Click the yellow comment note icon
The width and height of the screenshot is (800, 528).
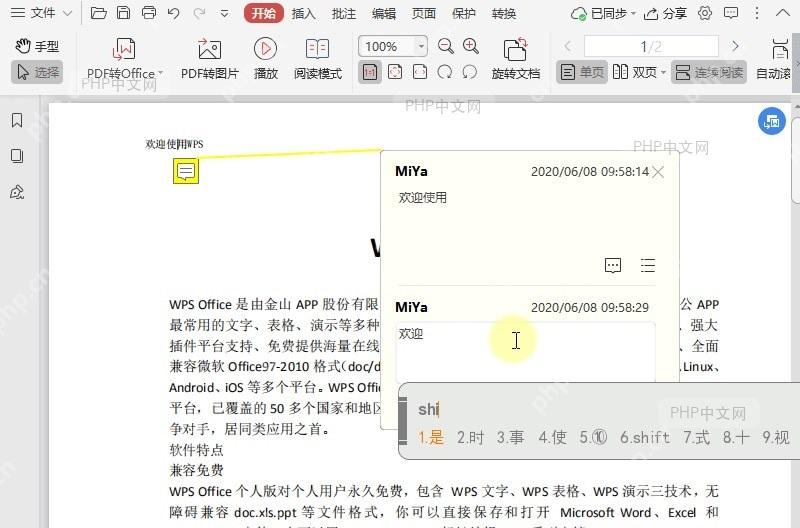click(186, 171)
